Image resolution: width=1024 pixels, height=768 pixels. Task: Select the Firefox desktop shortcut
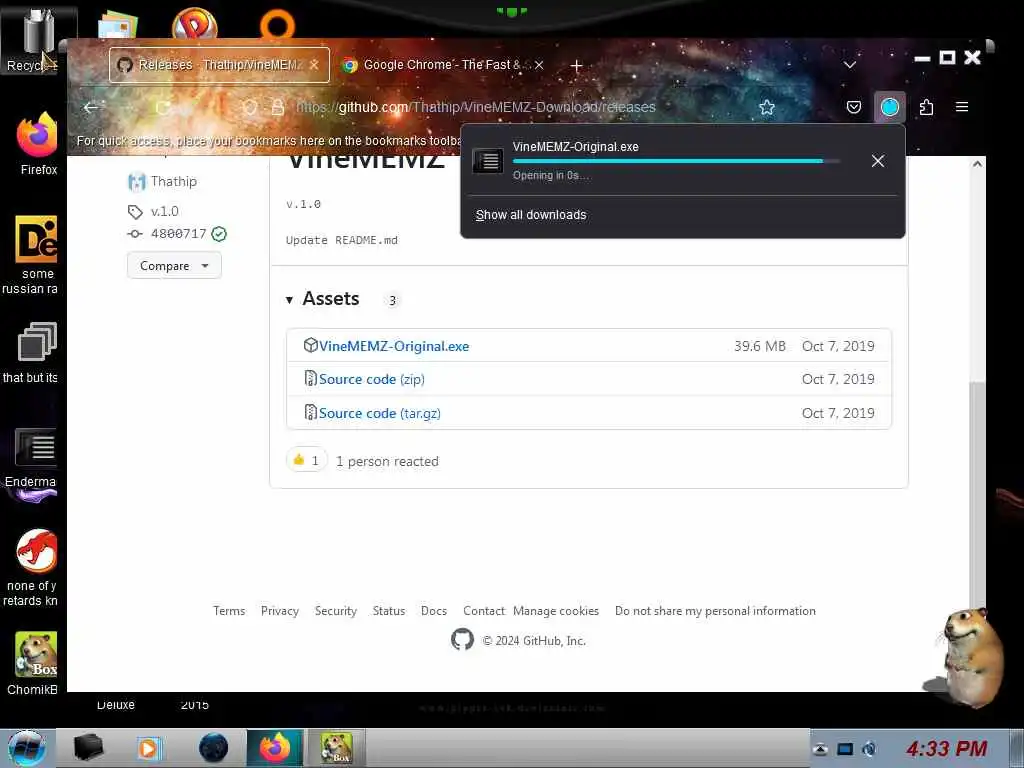tap(38, 144)
